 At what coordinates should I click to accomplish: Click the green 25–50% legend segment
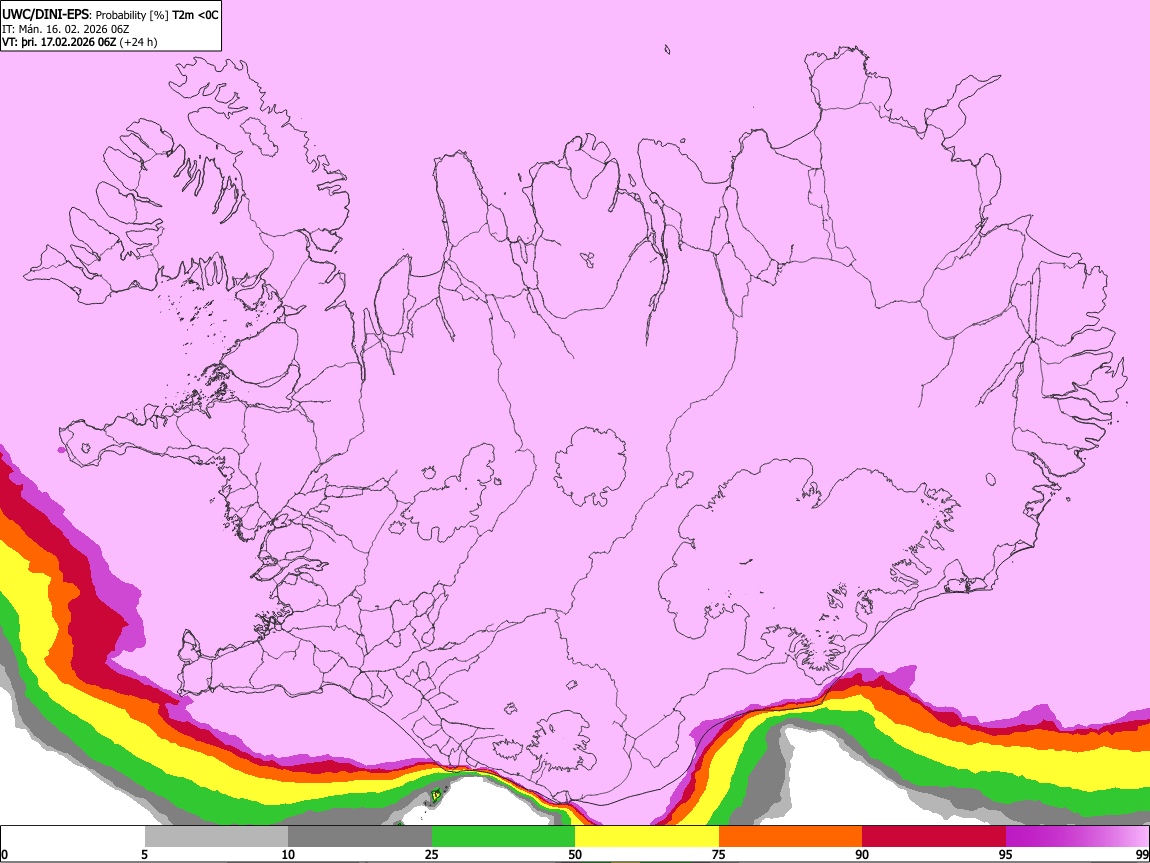[x=503, y=837]
